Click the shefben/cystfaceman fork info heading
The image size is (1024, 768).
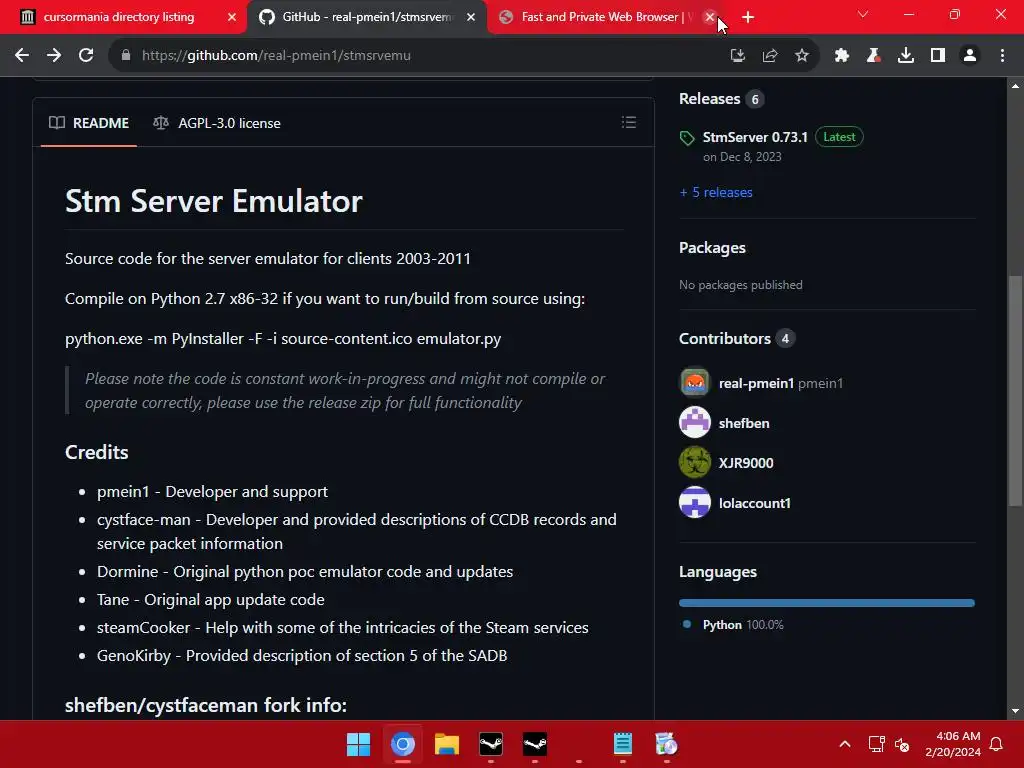(x=206, y=705)
